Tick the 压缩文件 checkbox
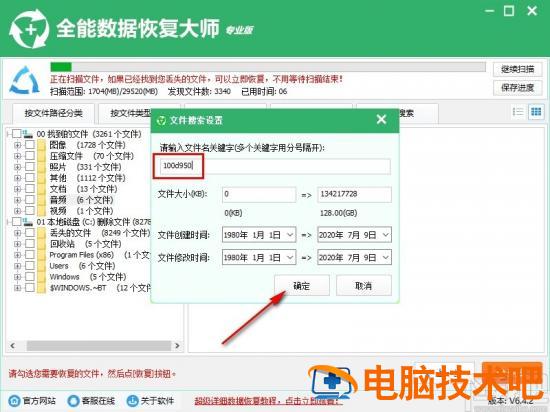The image size is (550, 412). (30, 155)
